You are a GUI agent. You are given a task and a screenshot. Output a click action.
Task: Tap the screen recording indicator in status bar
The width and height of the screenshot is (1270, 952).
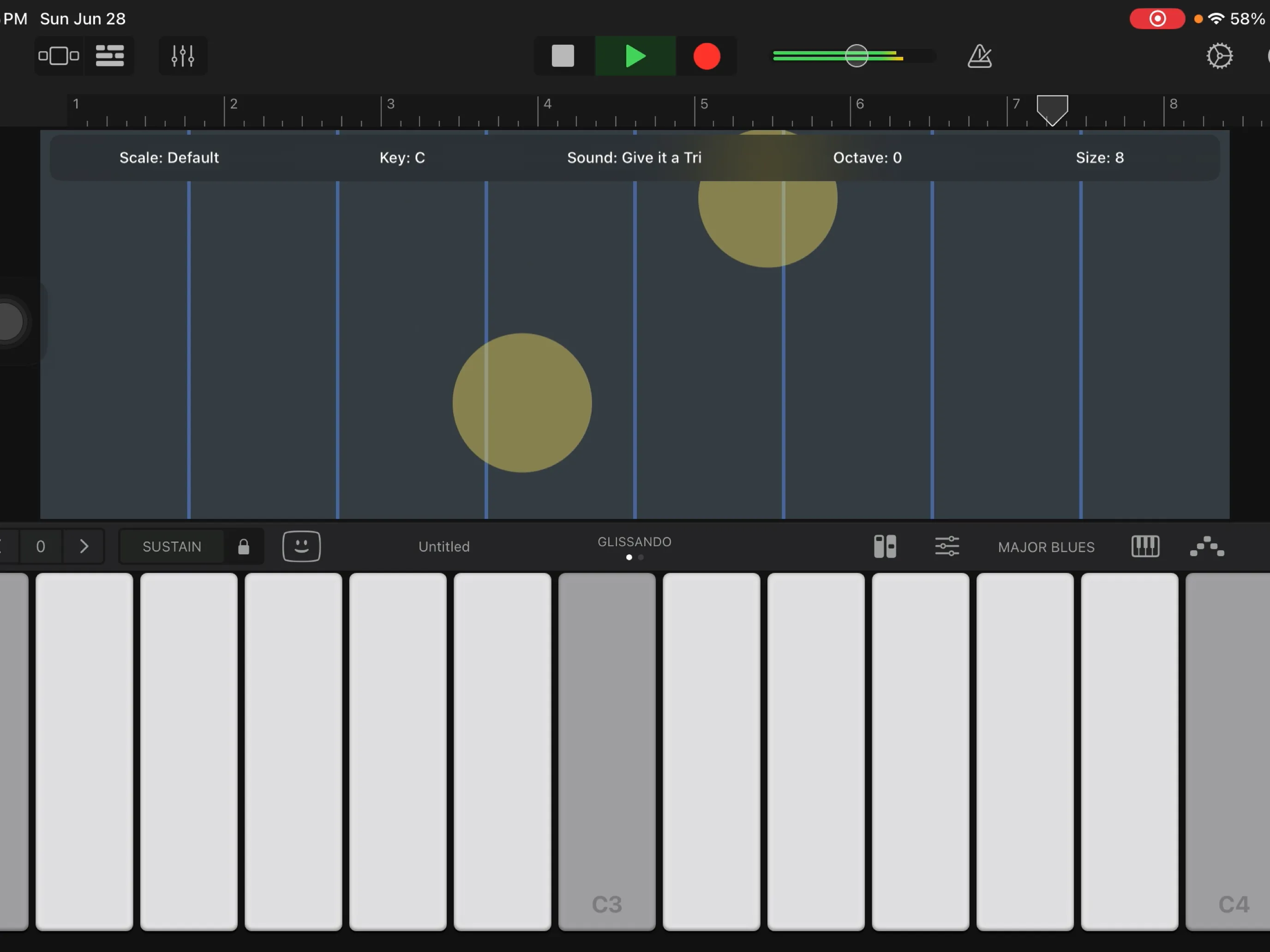point(1157,19)
